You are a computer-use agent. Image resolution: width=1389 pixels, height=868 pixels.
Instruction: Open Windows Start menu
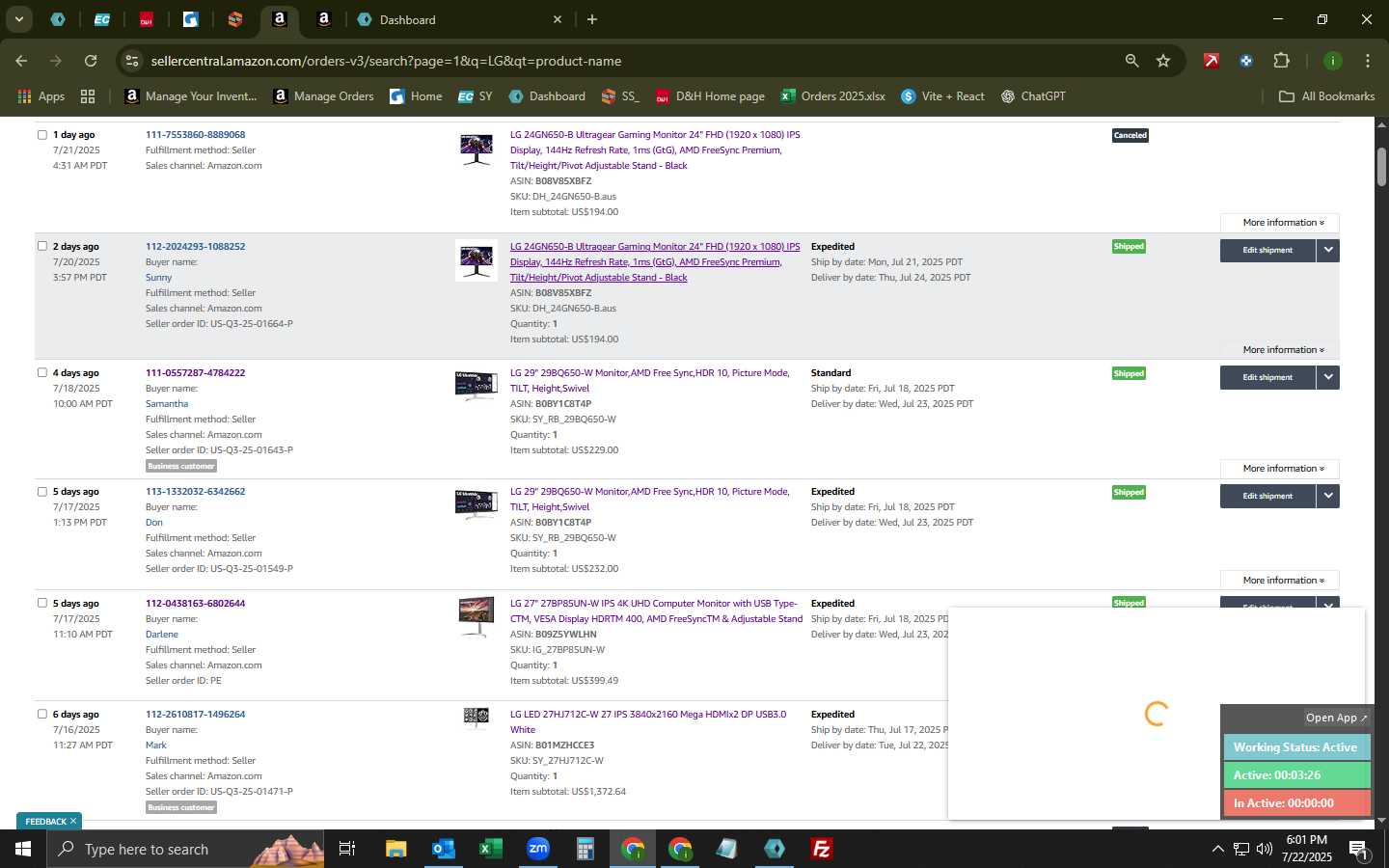pos(23,849)
